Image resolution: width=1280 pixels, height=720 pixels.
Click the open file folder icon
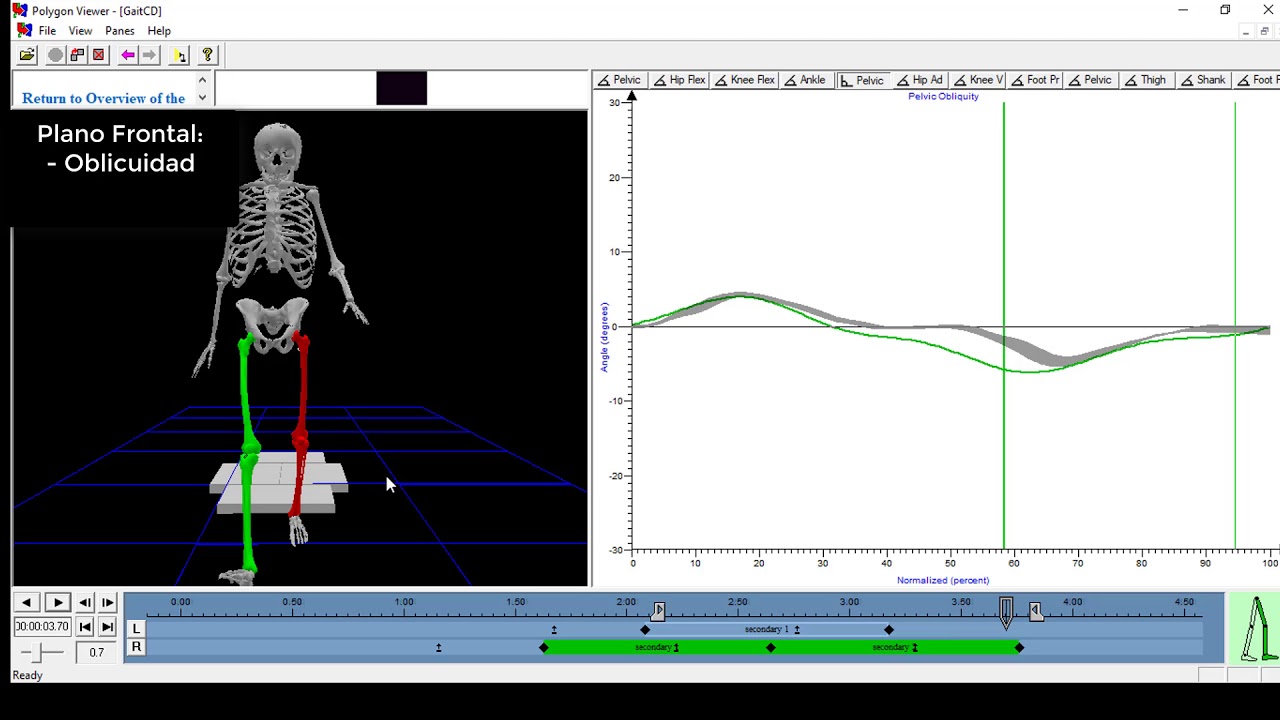point(27,55)
